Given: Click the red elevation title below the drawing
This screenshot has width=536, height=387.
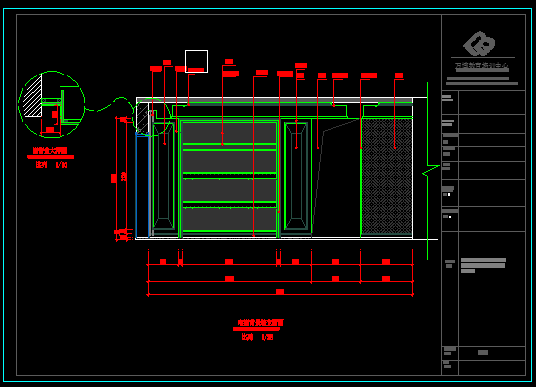Looking at the screenshot, I should click(x=260, y=322).
